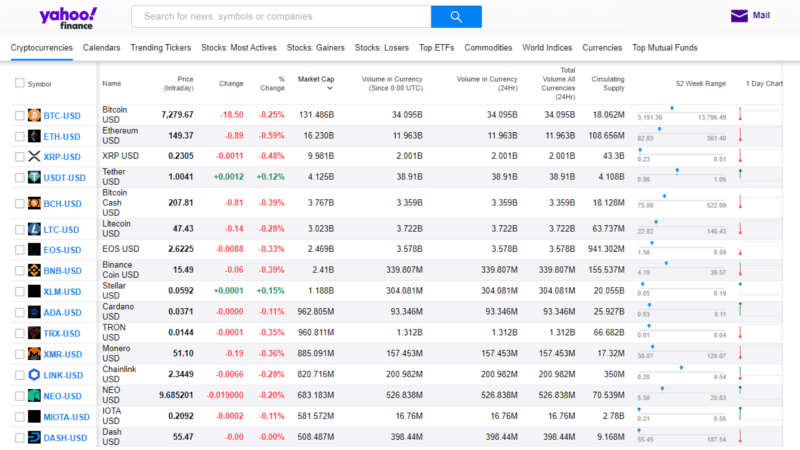Screen dimensions: 800x450
Task: Check the XRP-USD row checkbox
Action: [19, 157]
